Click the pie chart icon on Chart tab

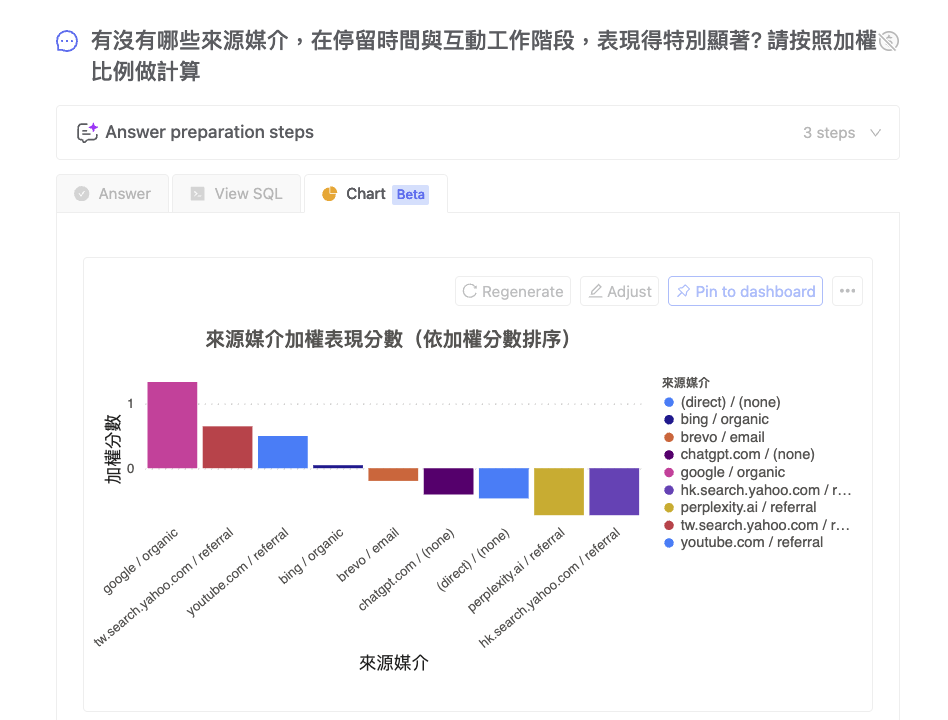click(330, 193)
